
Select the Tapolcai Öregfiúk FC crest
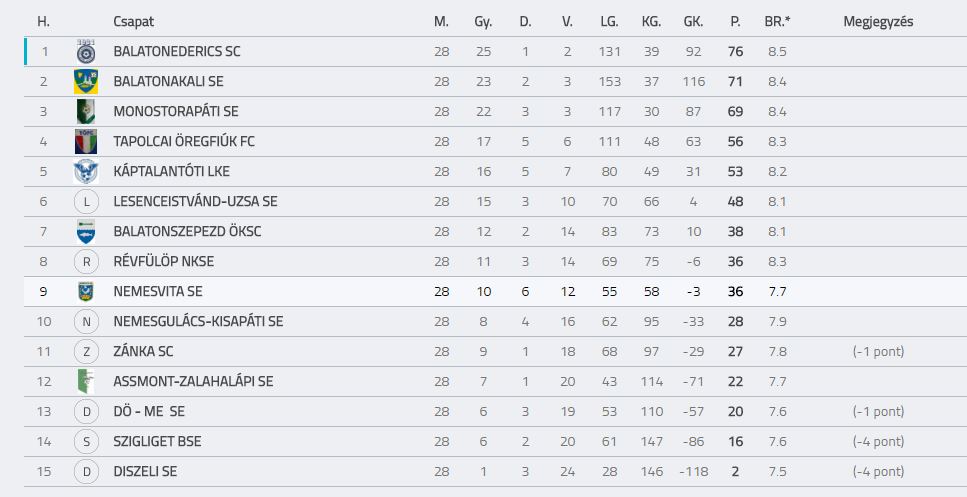(x=86, y=141)
